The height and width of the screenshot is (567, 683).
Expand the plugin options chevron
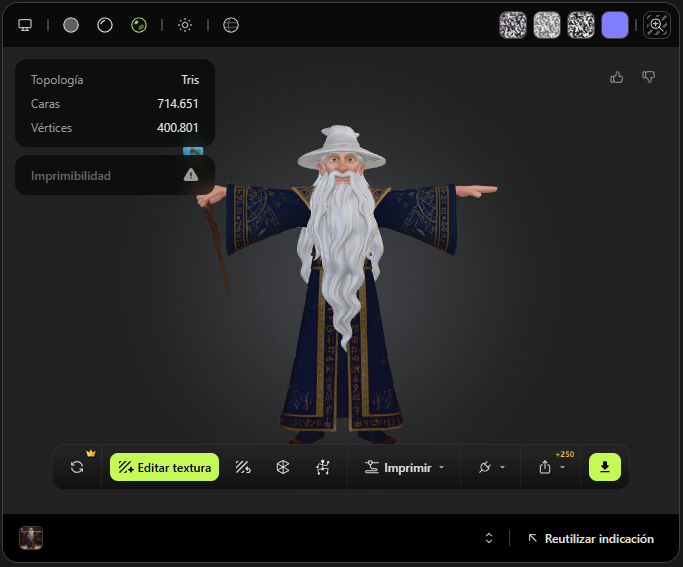[502, 467]
